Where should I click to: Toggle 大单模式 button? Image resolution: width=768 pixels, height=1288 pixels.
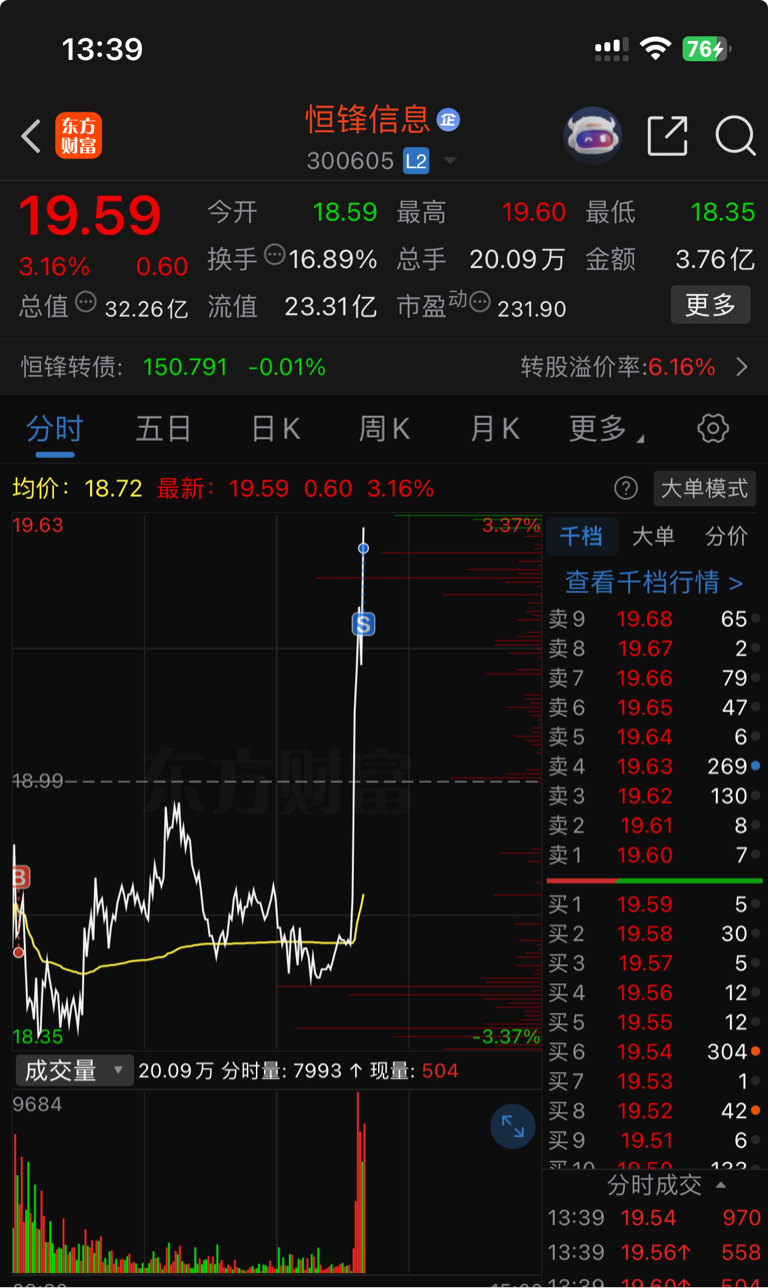tap(704, 488)
